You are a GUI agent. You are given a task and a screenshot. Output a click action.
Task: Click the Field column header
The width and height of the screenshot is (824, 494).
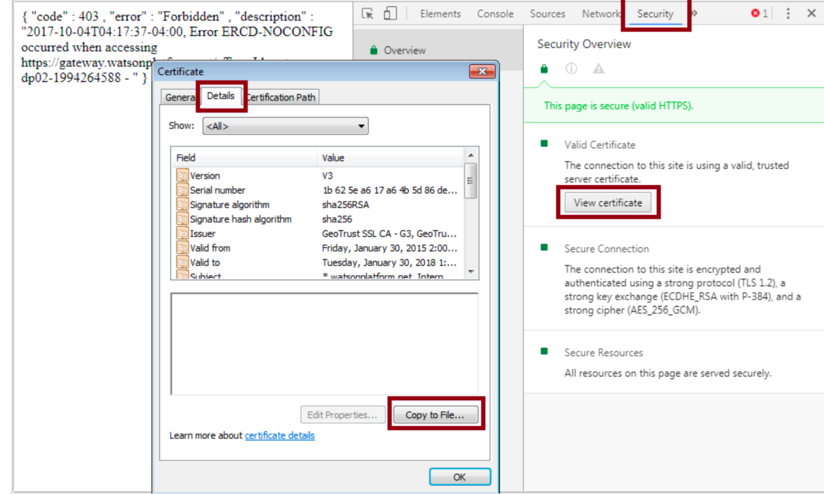pos(244,158)
